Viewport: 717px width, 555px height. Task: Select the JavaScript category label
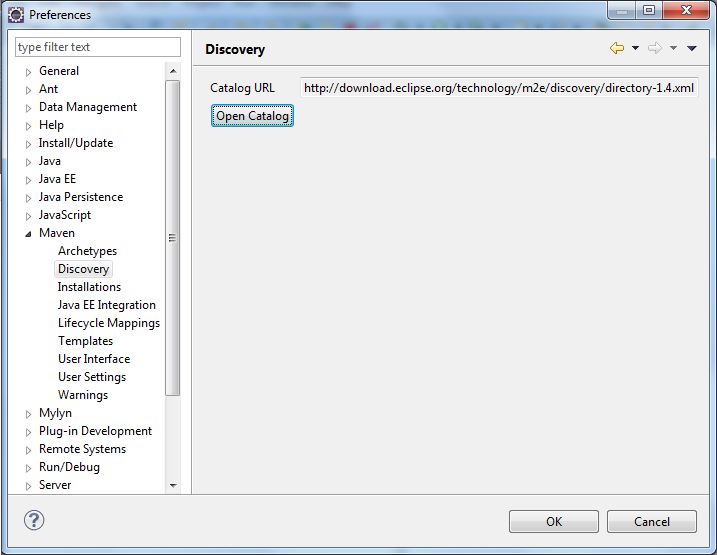(65, 215)
